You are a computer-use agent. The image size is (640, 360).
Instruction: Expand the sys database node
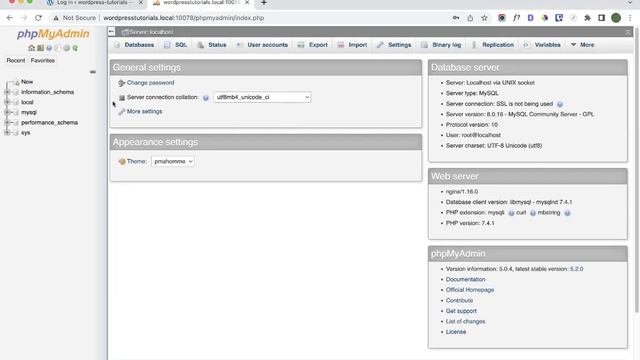[x=7, y=133]
